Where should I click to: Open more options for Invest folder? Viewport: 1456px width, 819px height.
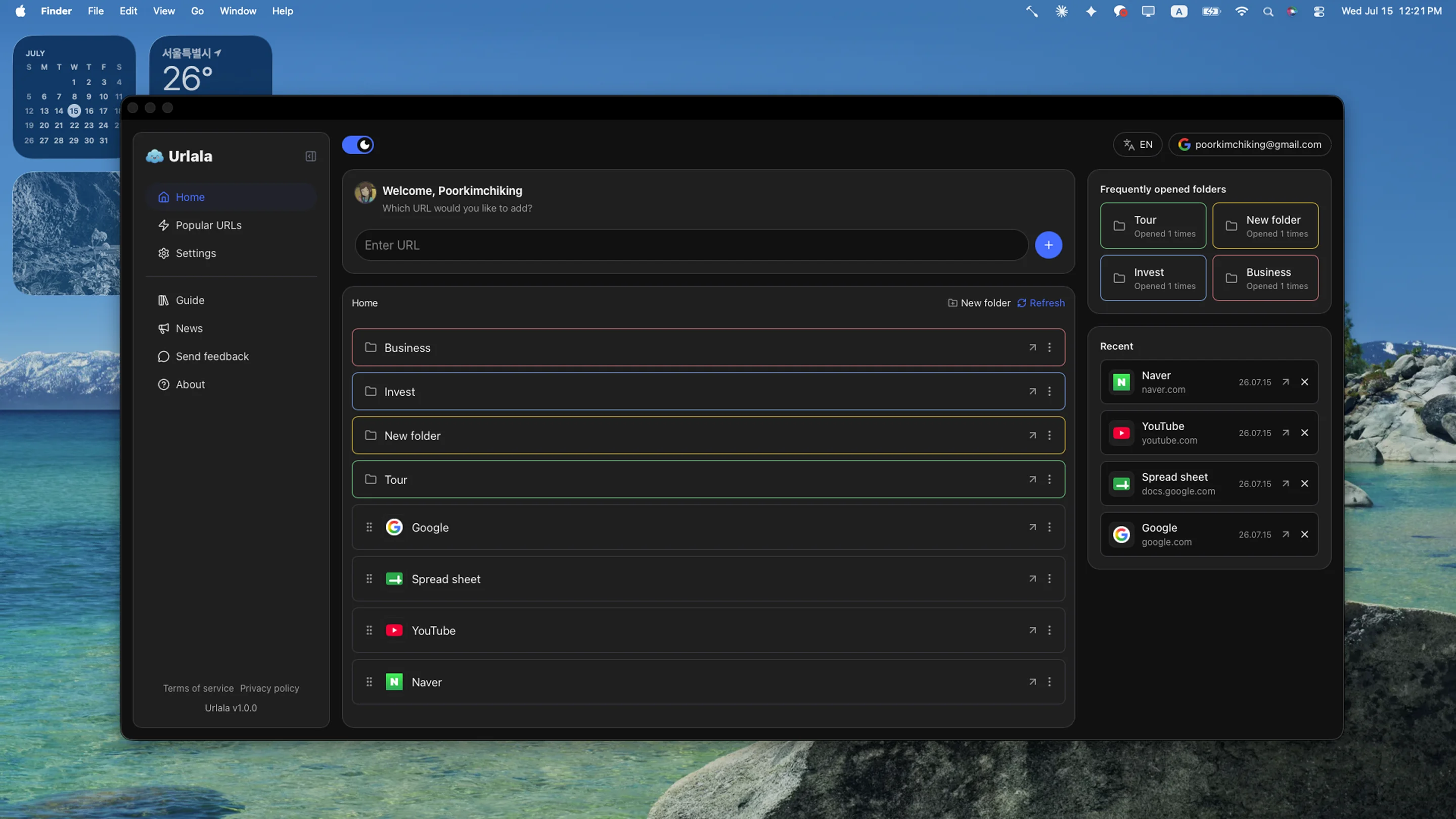point(1050,392)
